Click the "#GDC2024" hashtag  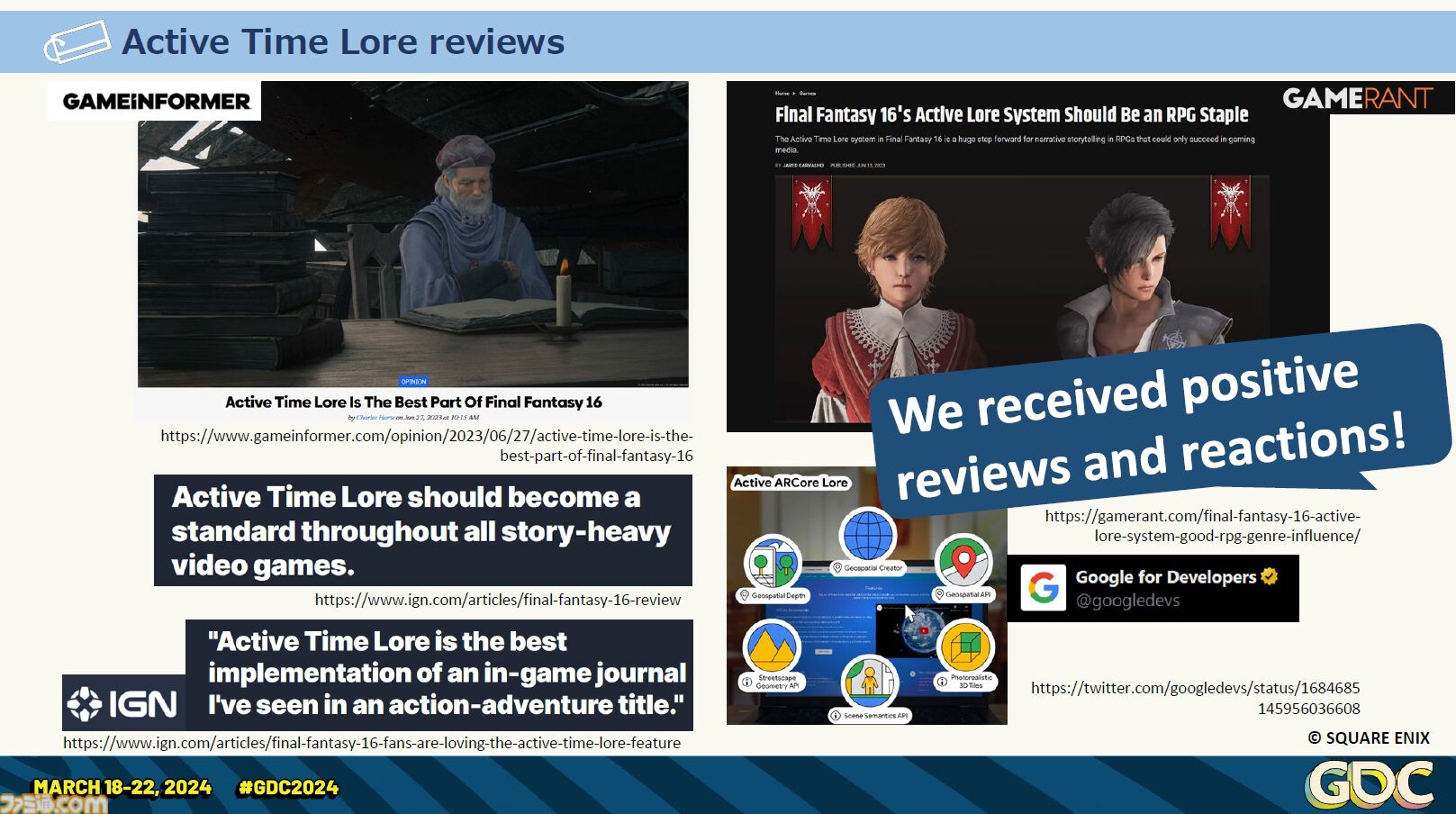pos(288,788)
